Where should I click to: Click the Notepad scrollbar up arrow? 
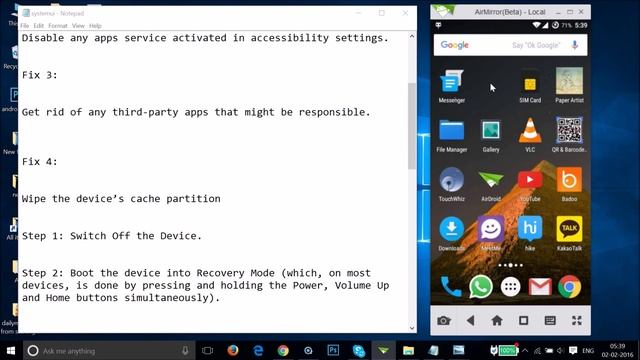pyautogui.click(x=412, y=36)
